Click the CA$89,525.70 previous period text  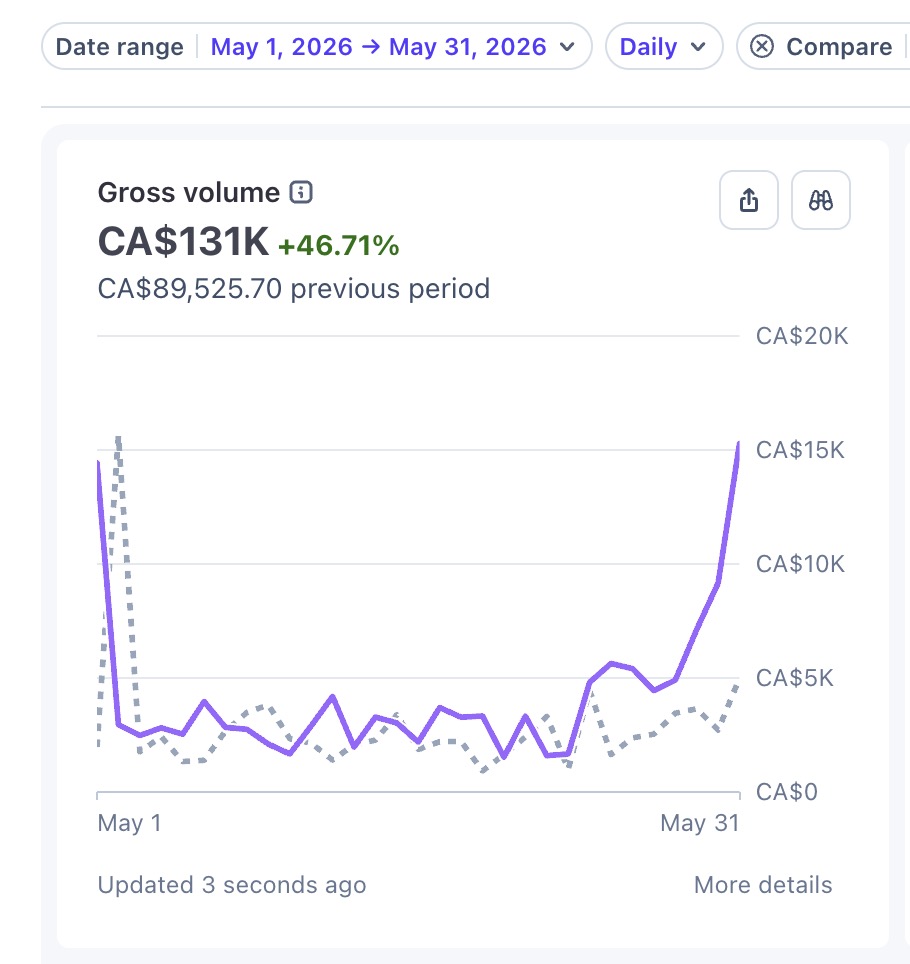(x=294, y=288)
